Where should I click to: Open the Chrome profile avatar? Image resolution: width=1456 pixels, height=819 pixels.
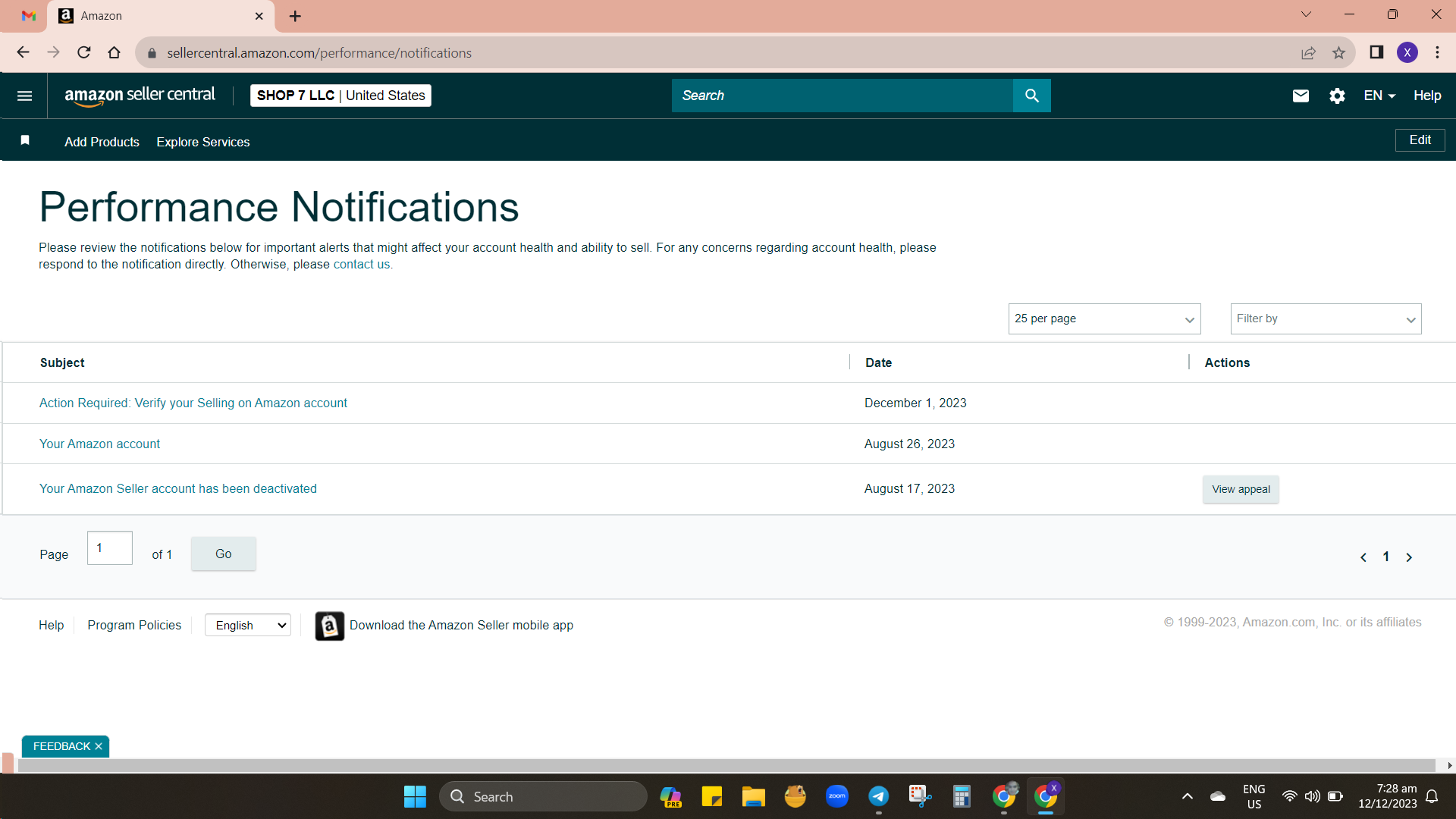click(1407, 52)
